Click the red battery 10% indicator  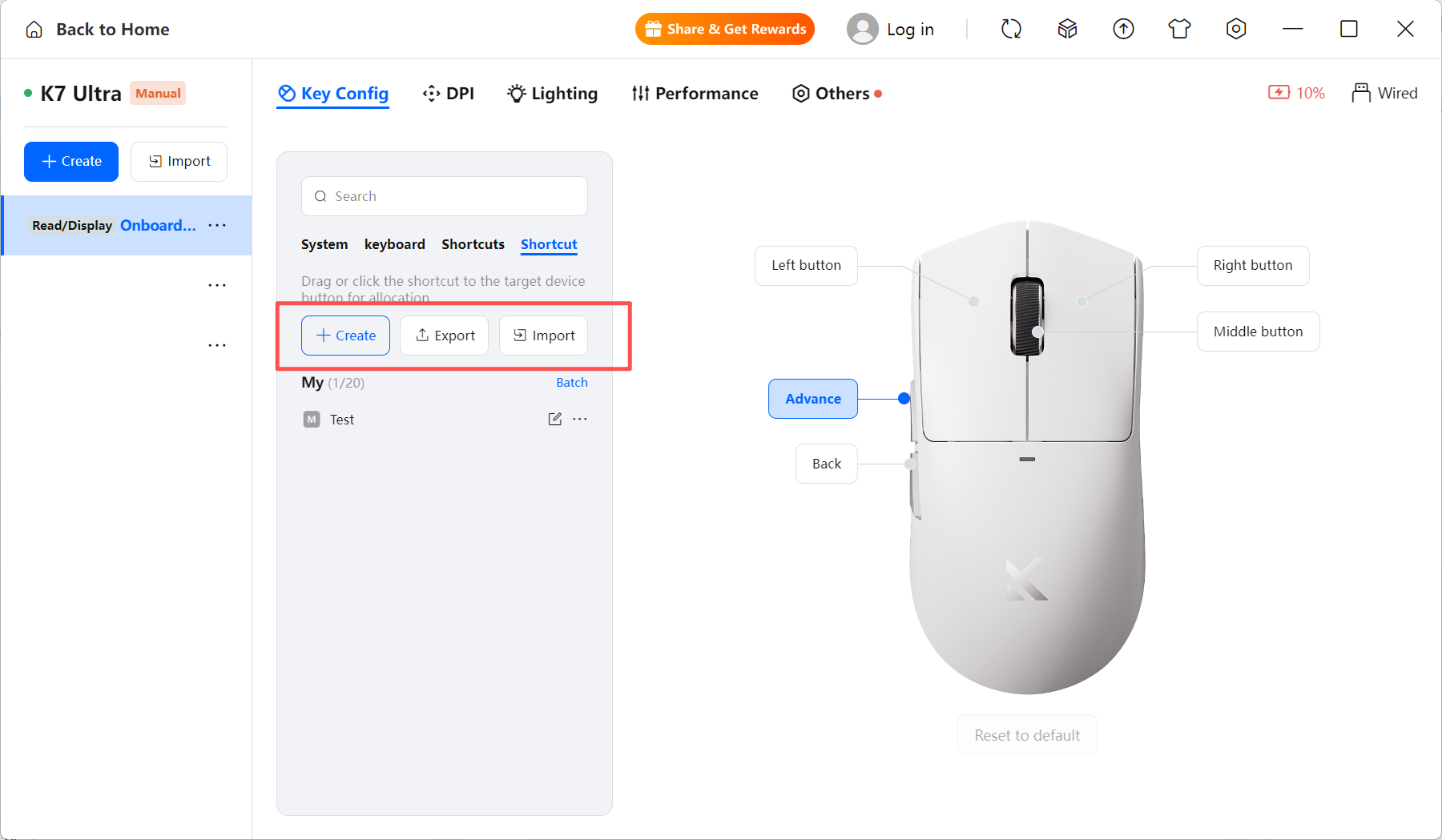pyautogui.click(x=1296, y=93)
